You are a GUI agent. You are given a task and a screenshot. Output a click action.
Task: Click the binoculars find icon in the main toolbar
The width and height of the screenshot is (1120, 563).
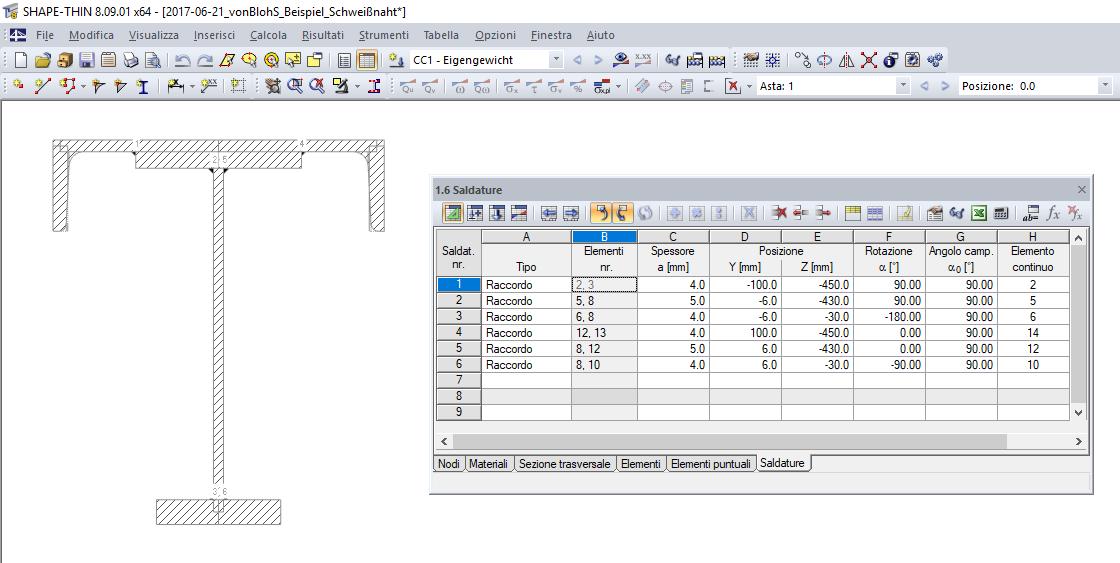[x=672, y=60]
